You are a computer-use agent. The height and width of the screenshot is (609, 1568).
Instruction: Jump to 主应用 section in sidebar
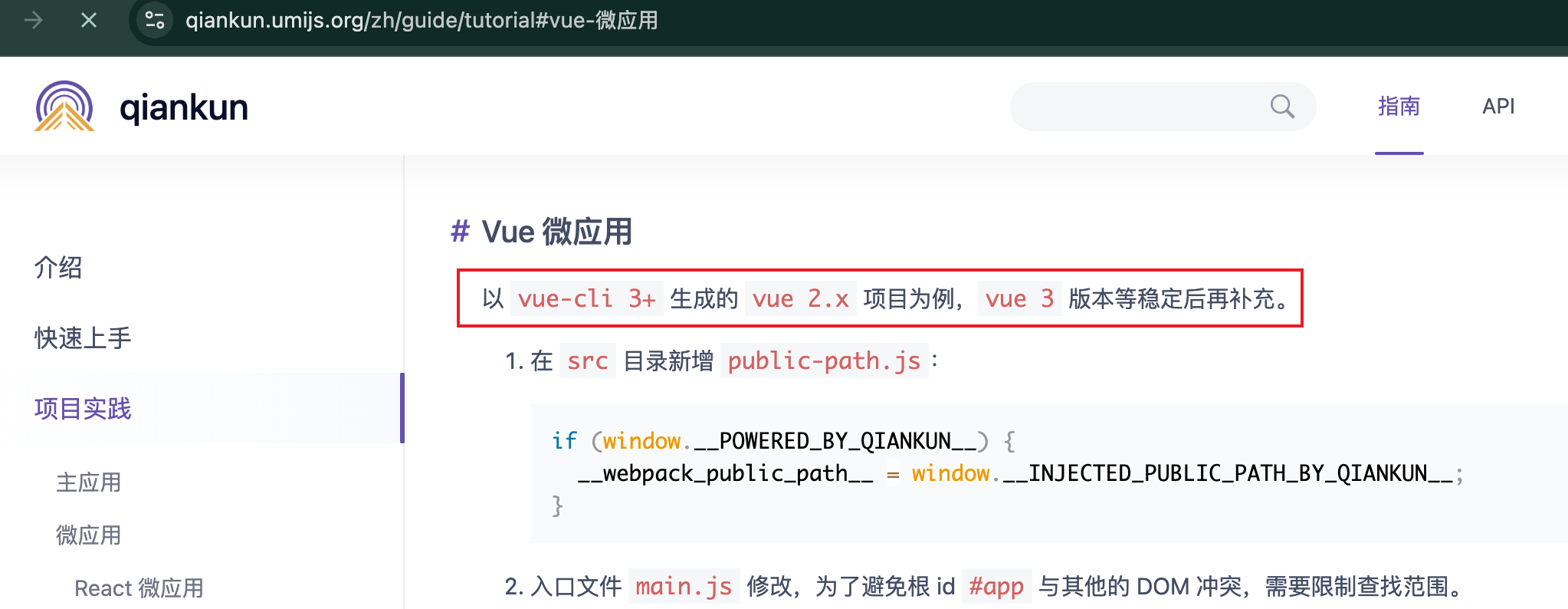point(89,482)
